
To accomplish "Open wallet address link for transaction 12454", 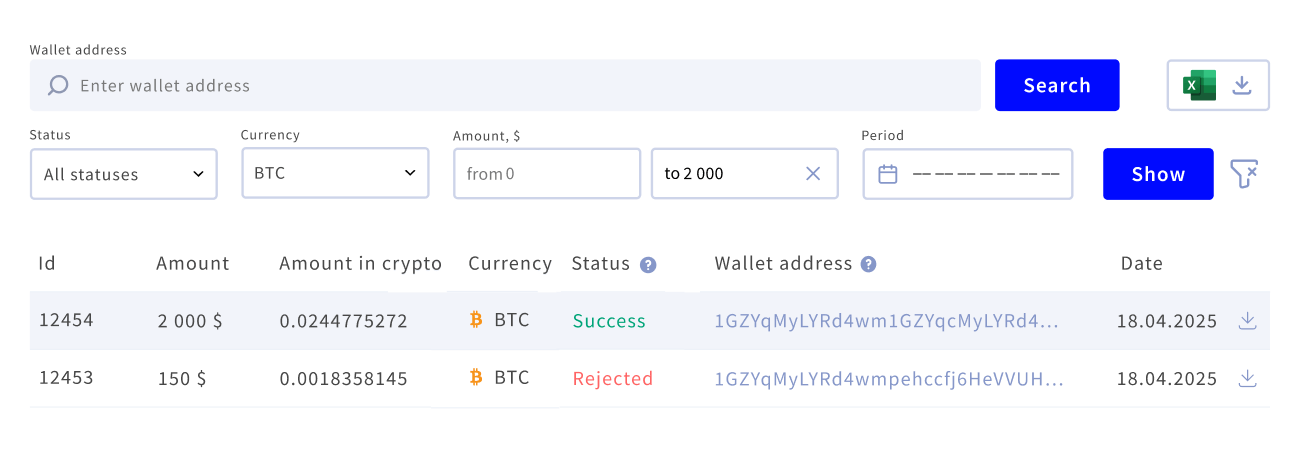I will pyautogui.click(x=886, y=321).
